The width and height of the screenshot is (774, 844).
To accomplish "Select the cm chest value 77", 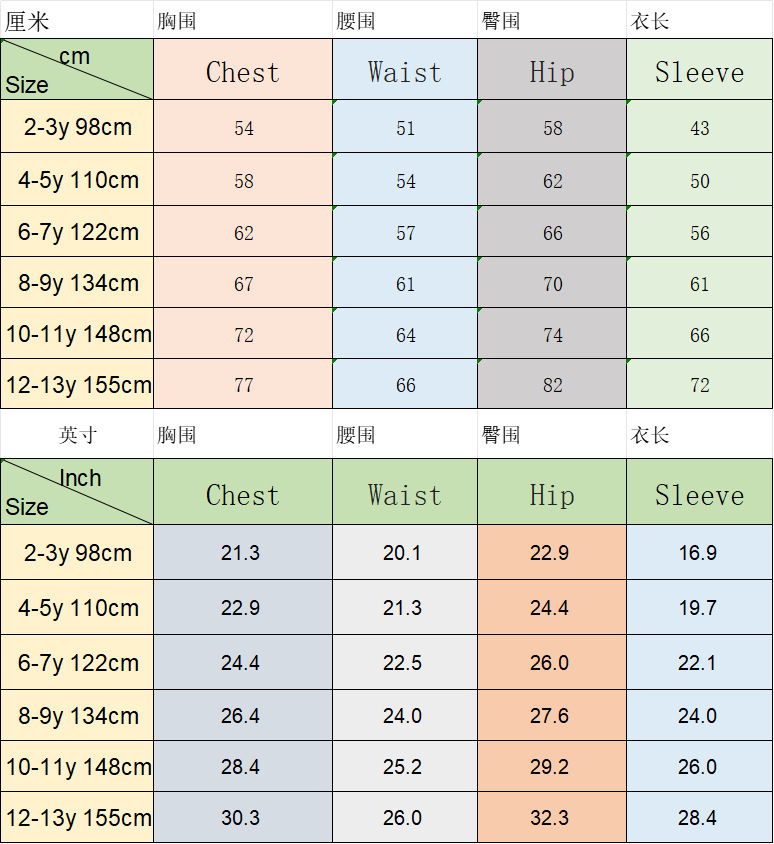I will [244, 386].
